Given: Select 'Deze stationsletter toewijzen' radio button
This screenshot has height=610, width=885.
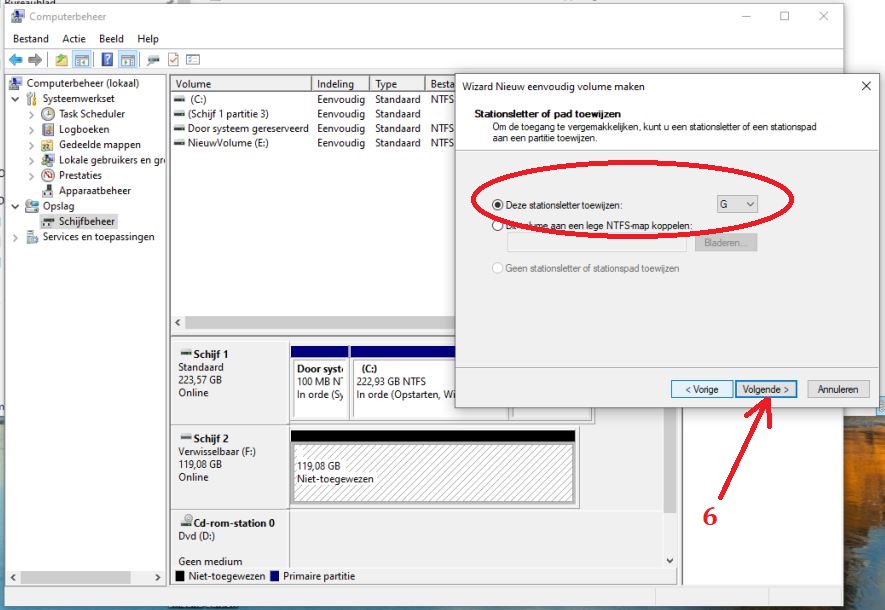Looking at the screenshot, I should pyautogui.click(x=498, y=204).
